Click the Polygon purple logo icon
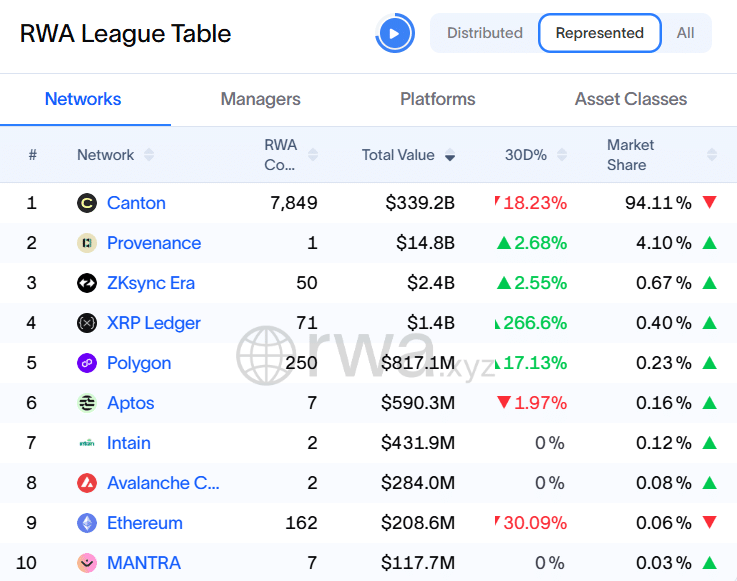The image size is (737, 581). [x=87, y=363]
